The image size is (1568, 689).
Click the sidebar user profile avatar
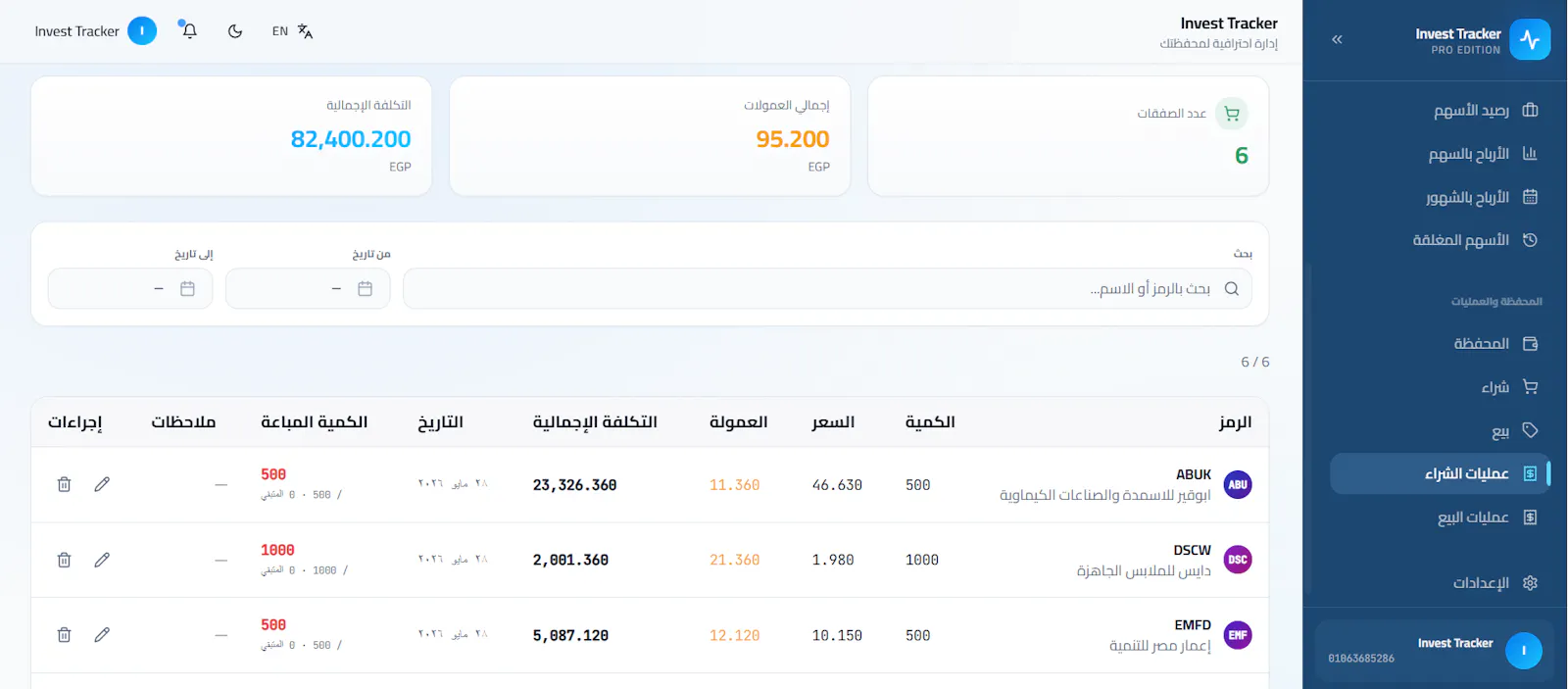point(1523,651)
